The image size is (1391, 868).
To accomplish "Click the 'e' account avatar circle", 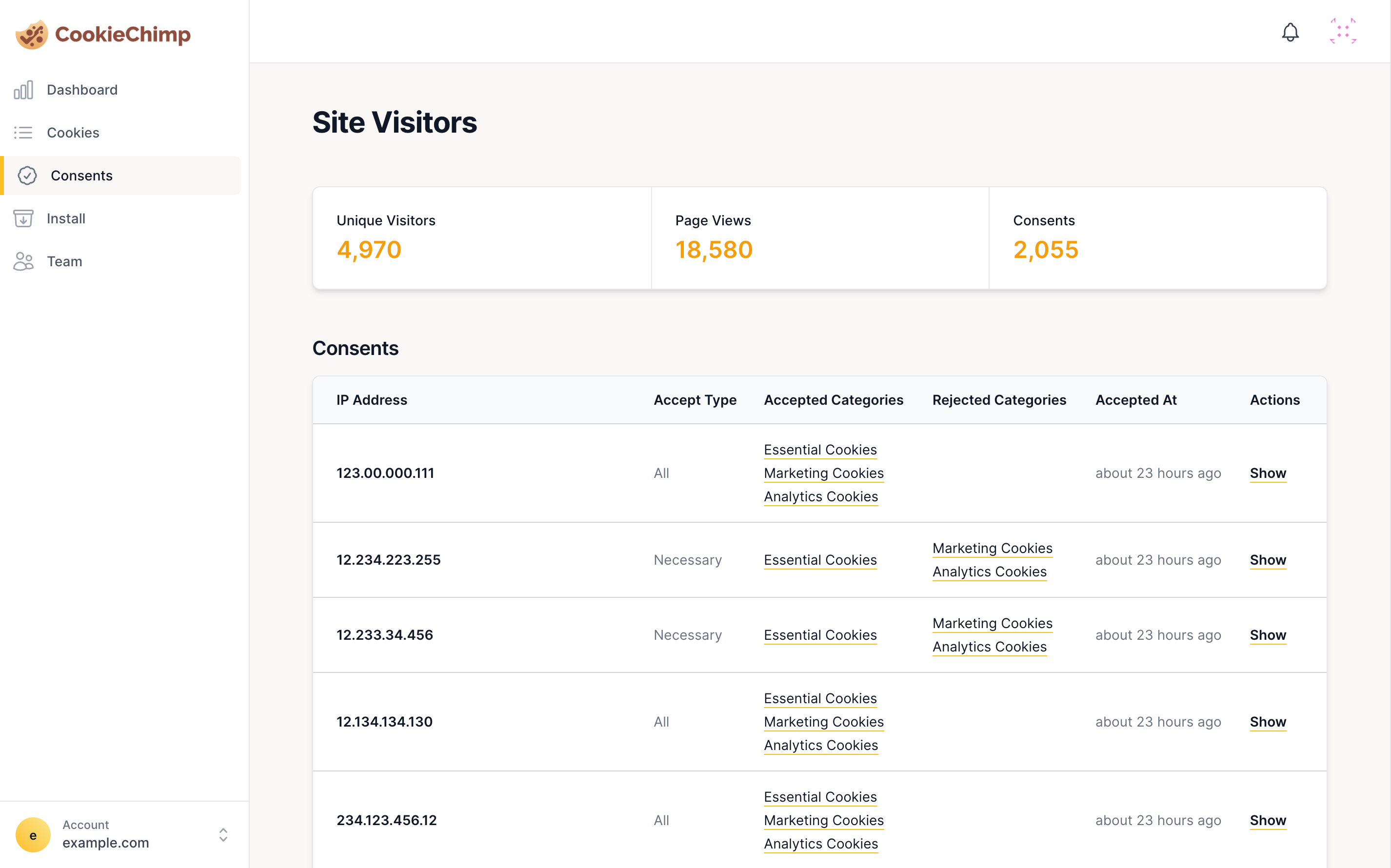I will [x=33, y=835].
